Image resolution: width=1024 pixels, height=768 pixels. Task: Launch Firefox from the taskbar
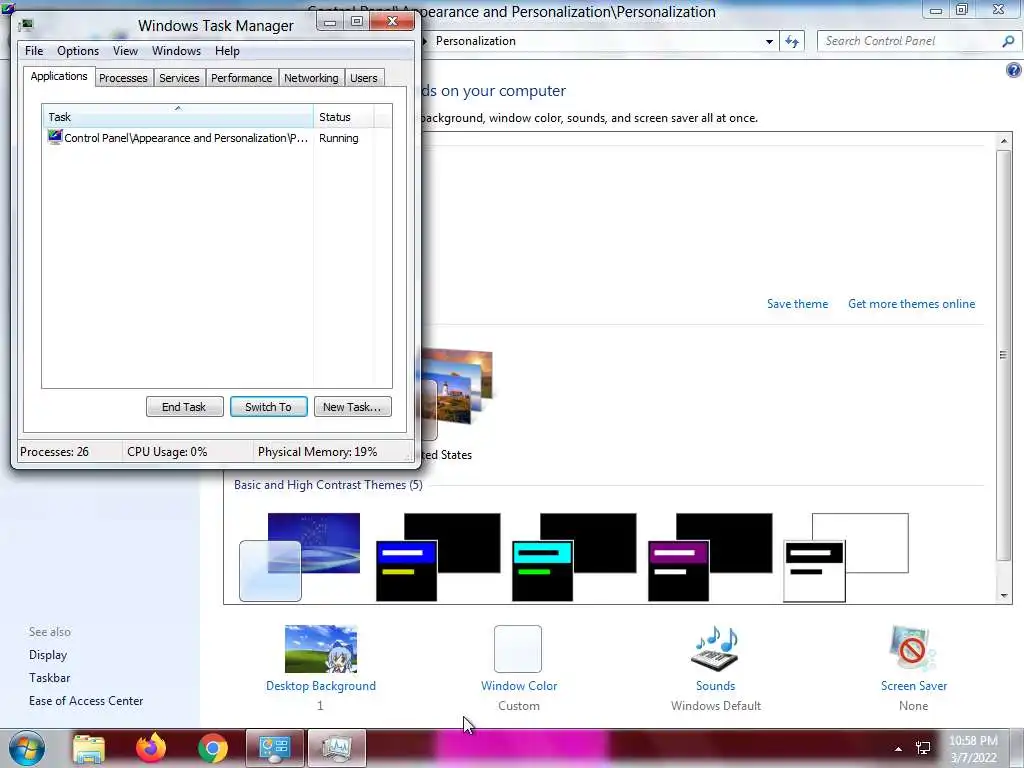[151, 748]
